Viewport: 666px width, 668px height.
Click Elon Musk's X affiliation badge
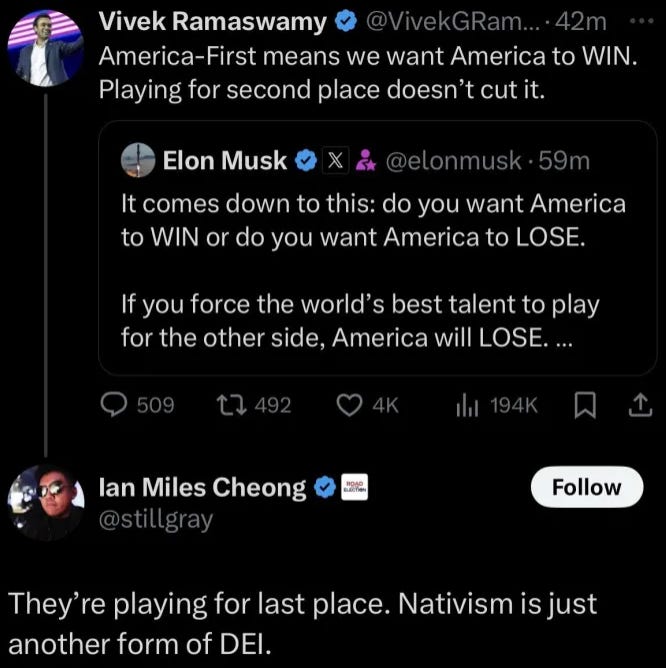tap(336, 161)
